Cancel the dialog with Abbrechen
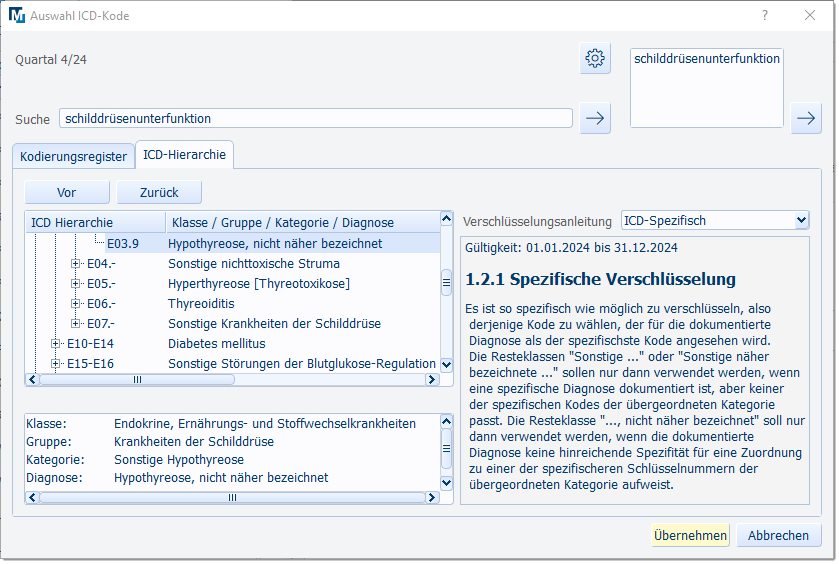Image resolution: width=839 pixels, height=564 pixels. coord(778,535)
